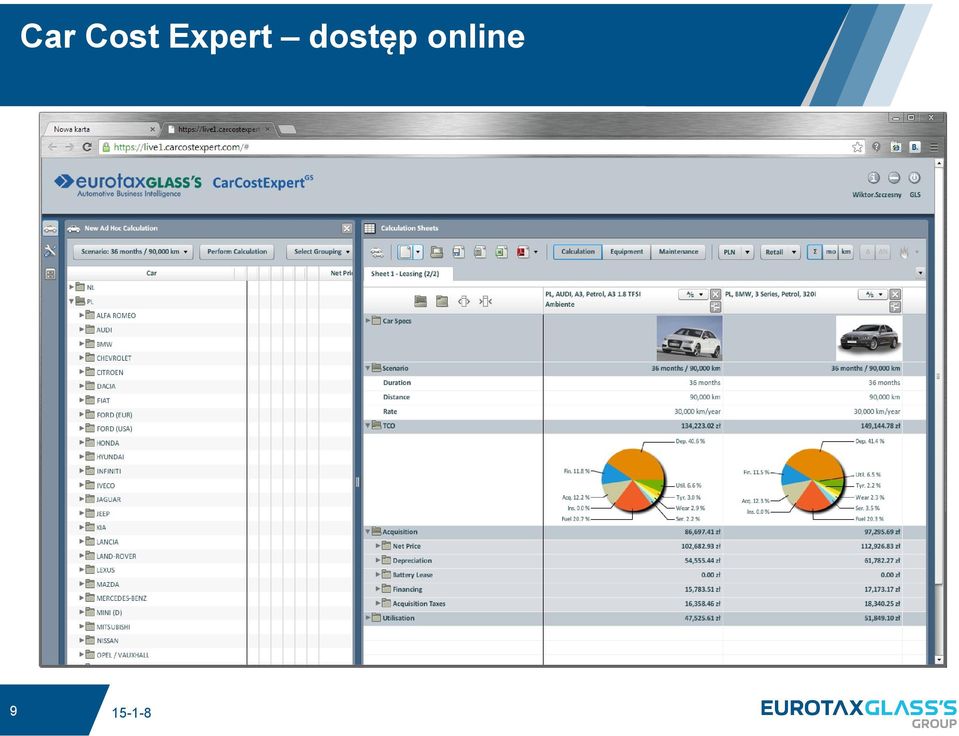The image size is (959, 736).
Task: Close the New Ad Hoc Calculation panel
Action: (347, 228)
